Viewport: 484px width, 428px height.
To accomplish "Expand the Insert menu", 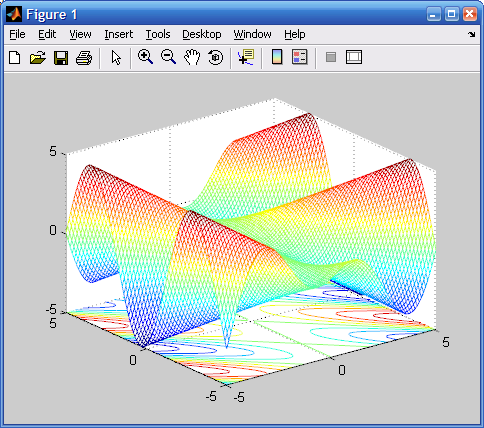I will [x=118, y=34].
